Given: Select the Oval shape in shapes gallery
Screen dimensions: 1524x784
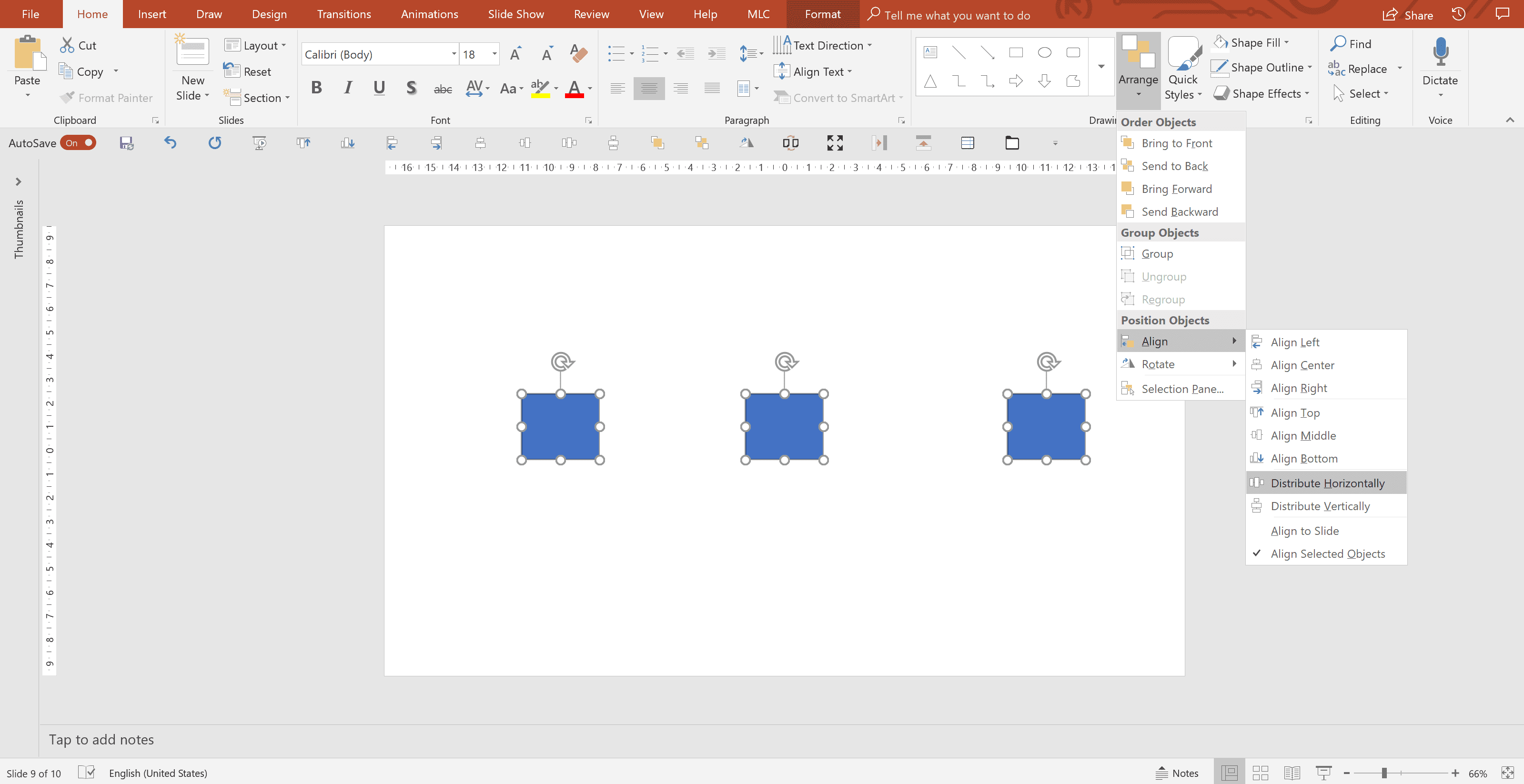Looking at the screenshot, I should [x=1044, y=53].
